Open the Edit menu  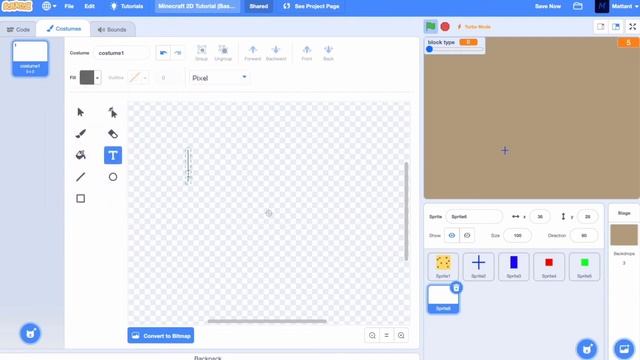pyautogui.click(x=89, y=6)
